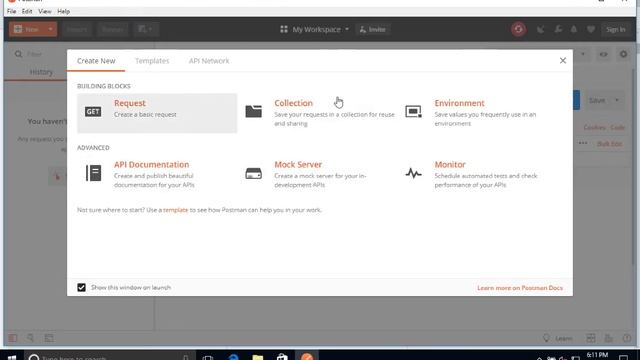The height and width of the screenshot is (360, 640).
Task: Click the two-pane layout icon in status bar
Action: pos(590,338)
